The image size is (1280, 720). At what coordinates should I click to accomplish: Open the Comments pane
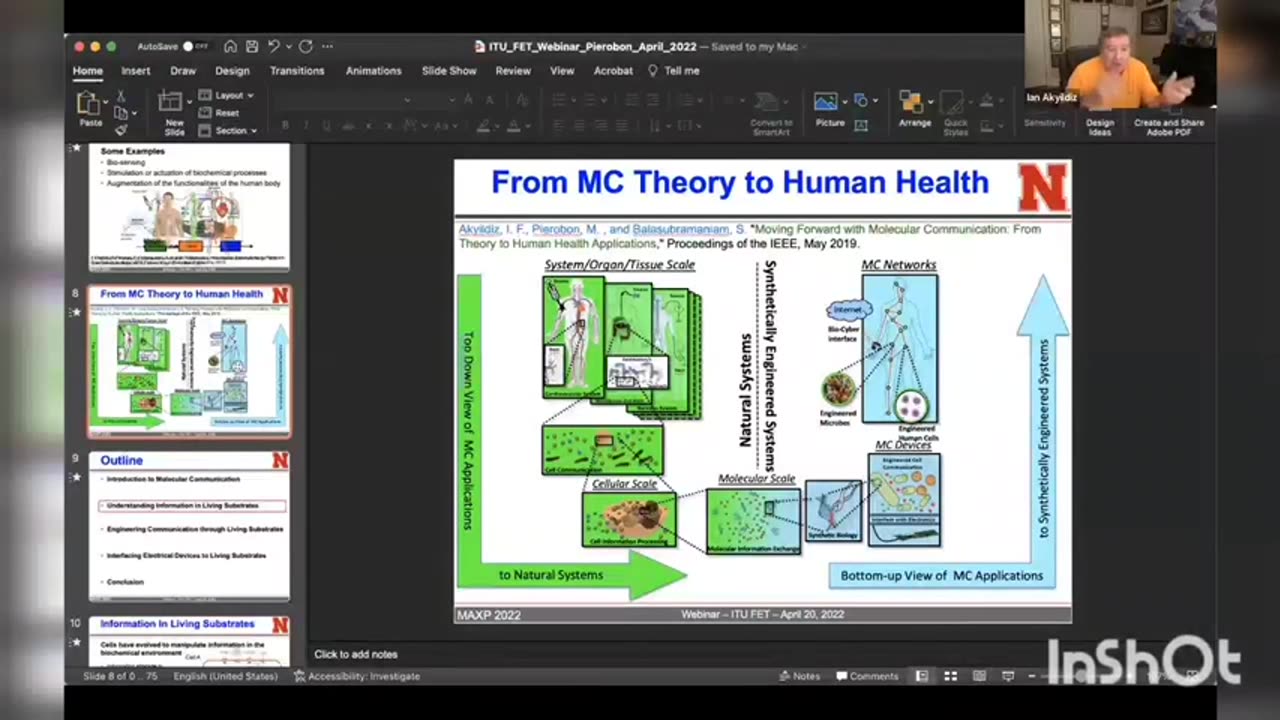coord(867,676)
